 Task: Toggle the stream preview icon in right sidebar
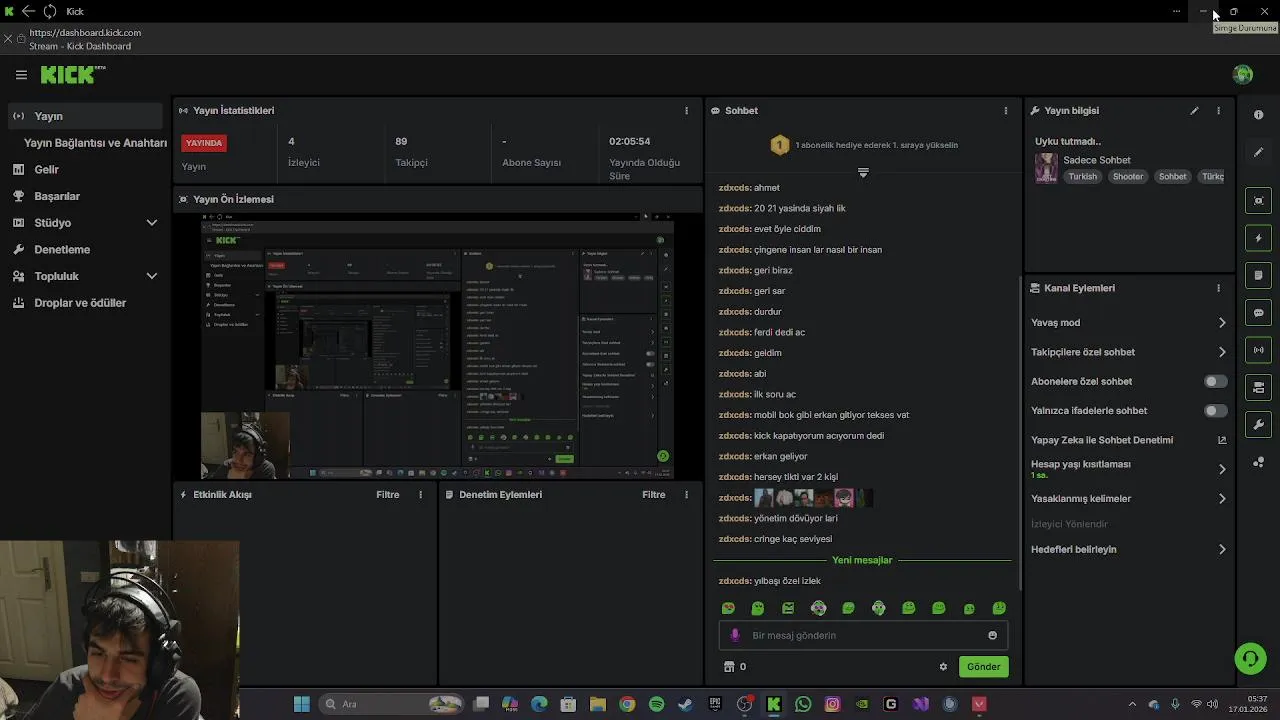[x=1259, y=201]
